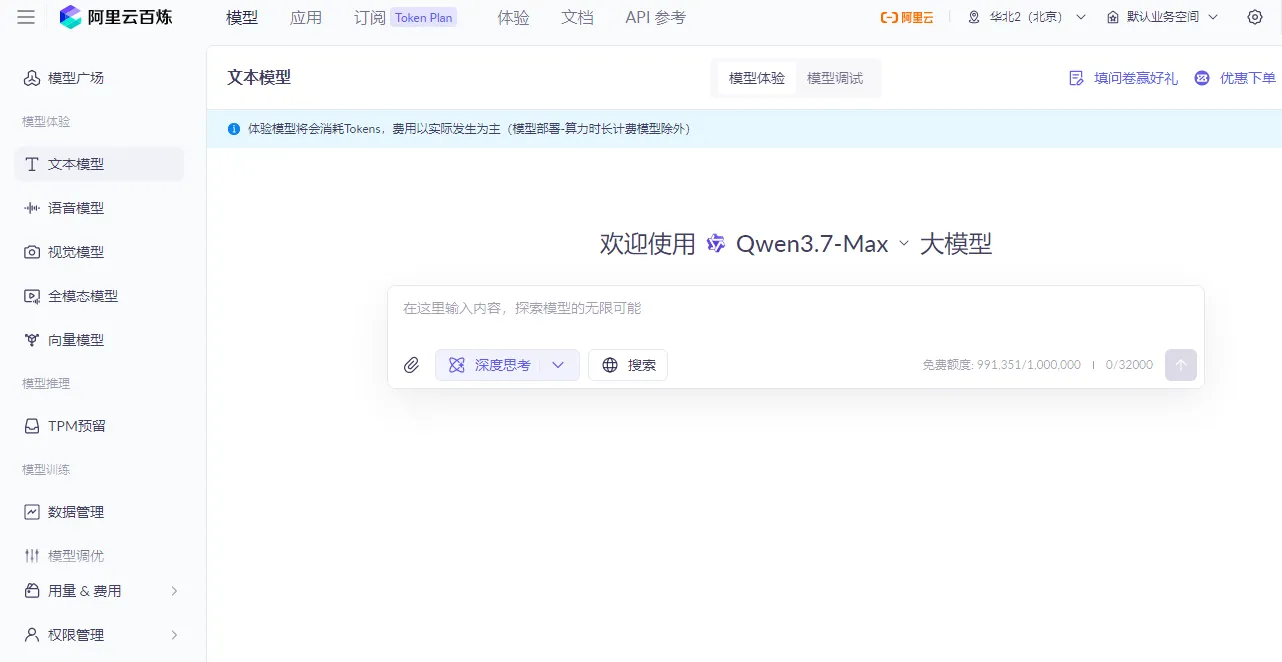1282x662 pixels.
Task: Focus the prompt input field
Action: (796, 308)
